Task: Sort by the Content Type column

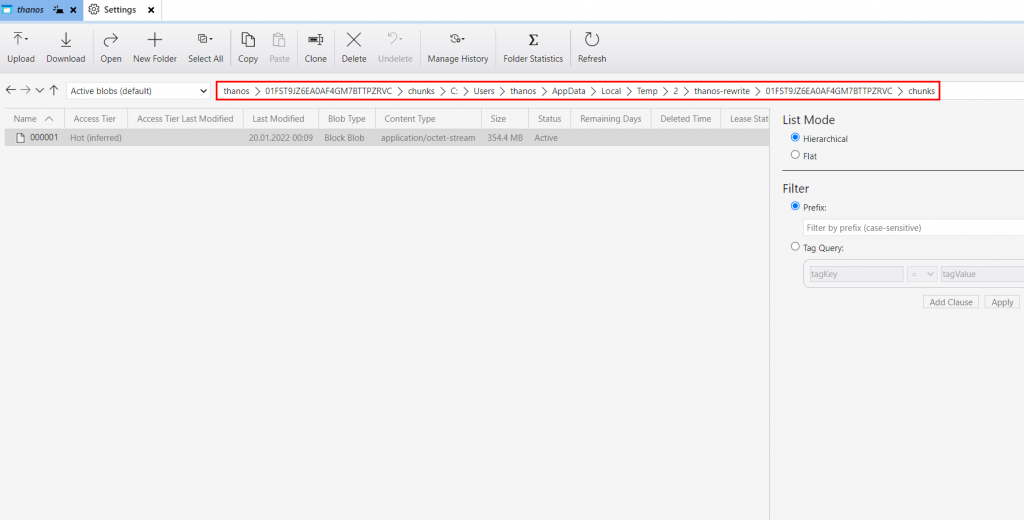Action: tap(409, 119)
